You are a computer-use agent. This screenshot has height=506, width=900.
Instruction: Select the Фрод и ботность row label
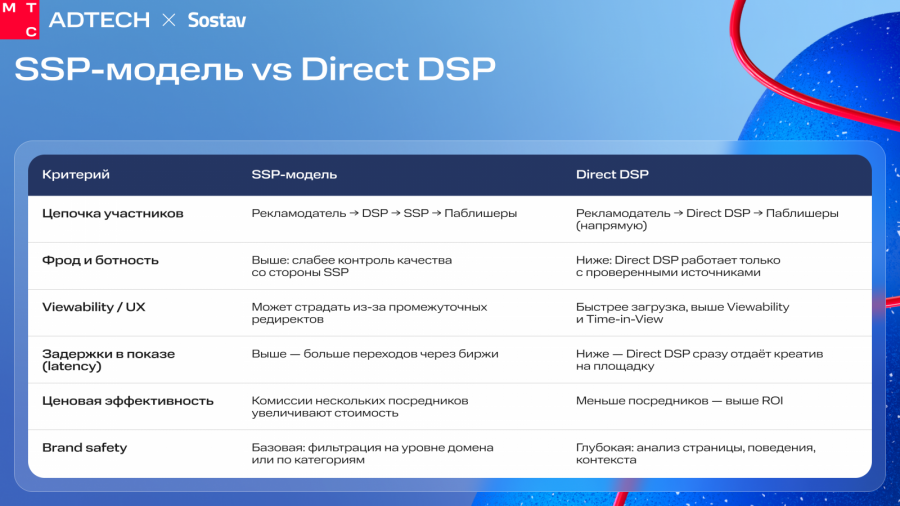(x=100, y=260)
